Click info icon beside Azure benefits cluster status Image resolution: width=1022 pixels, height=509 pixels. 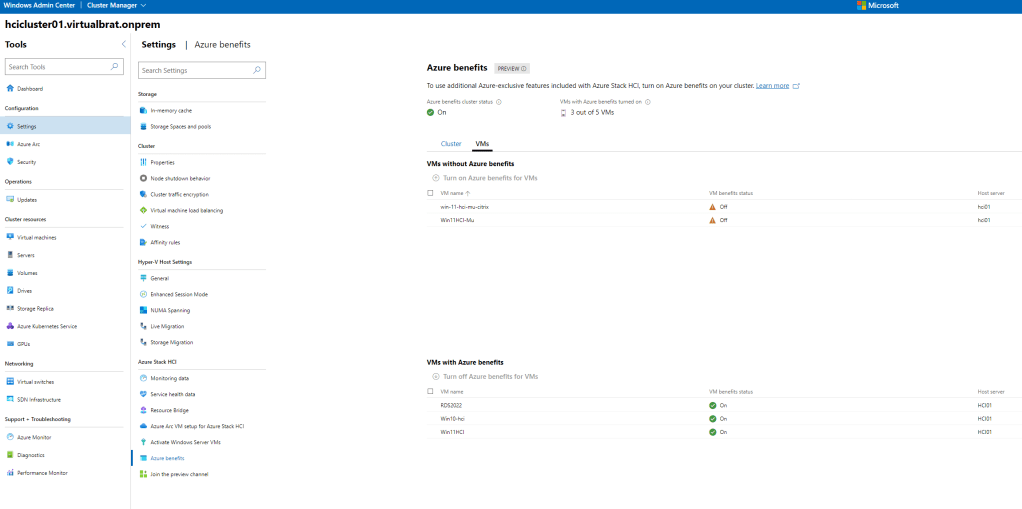coord(499,101)
